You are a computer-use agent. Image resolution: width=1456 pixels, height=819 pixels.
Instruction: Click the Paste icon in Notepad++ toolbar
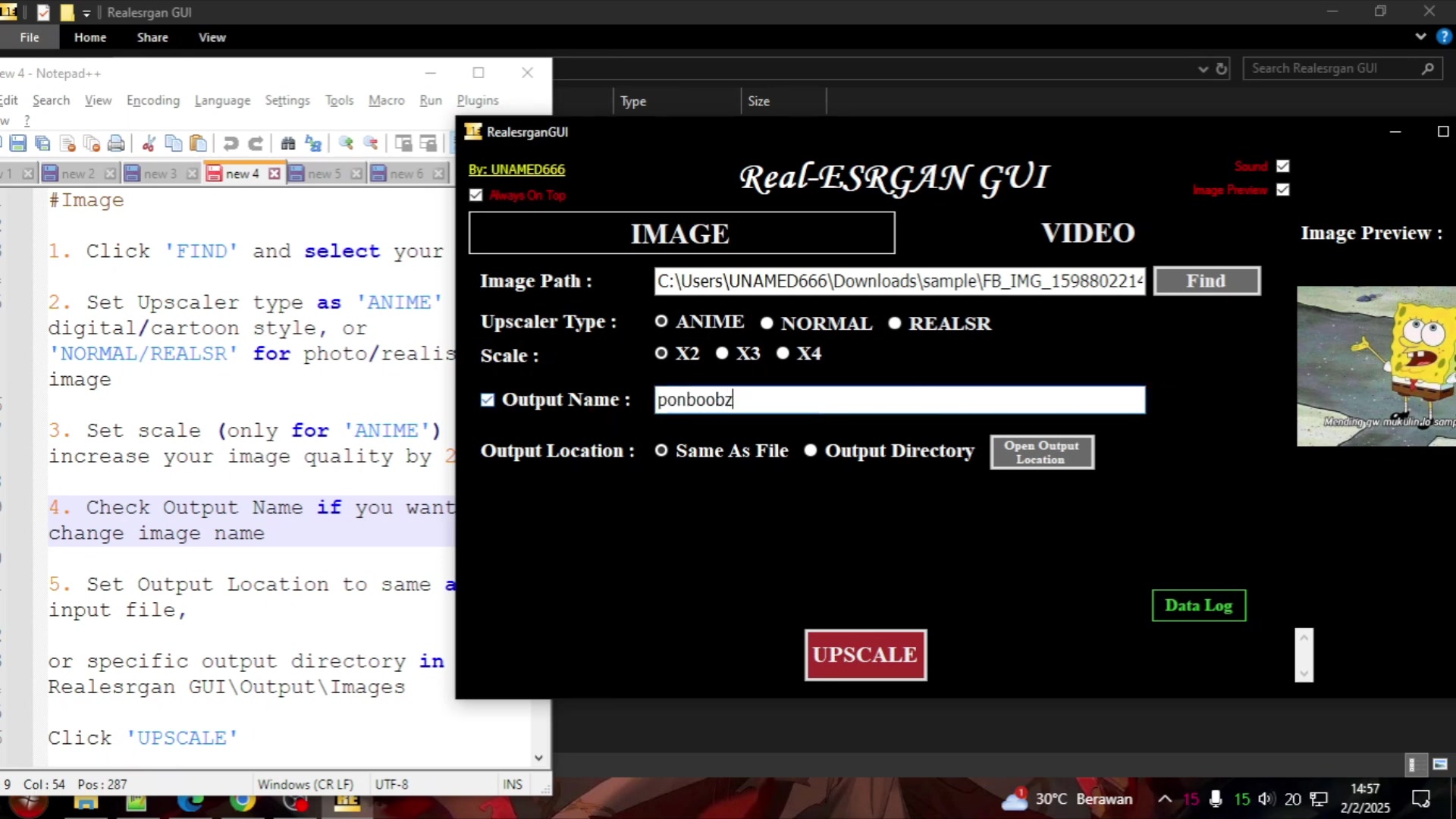point(198,143)
